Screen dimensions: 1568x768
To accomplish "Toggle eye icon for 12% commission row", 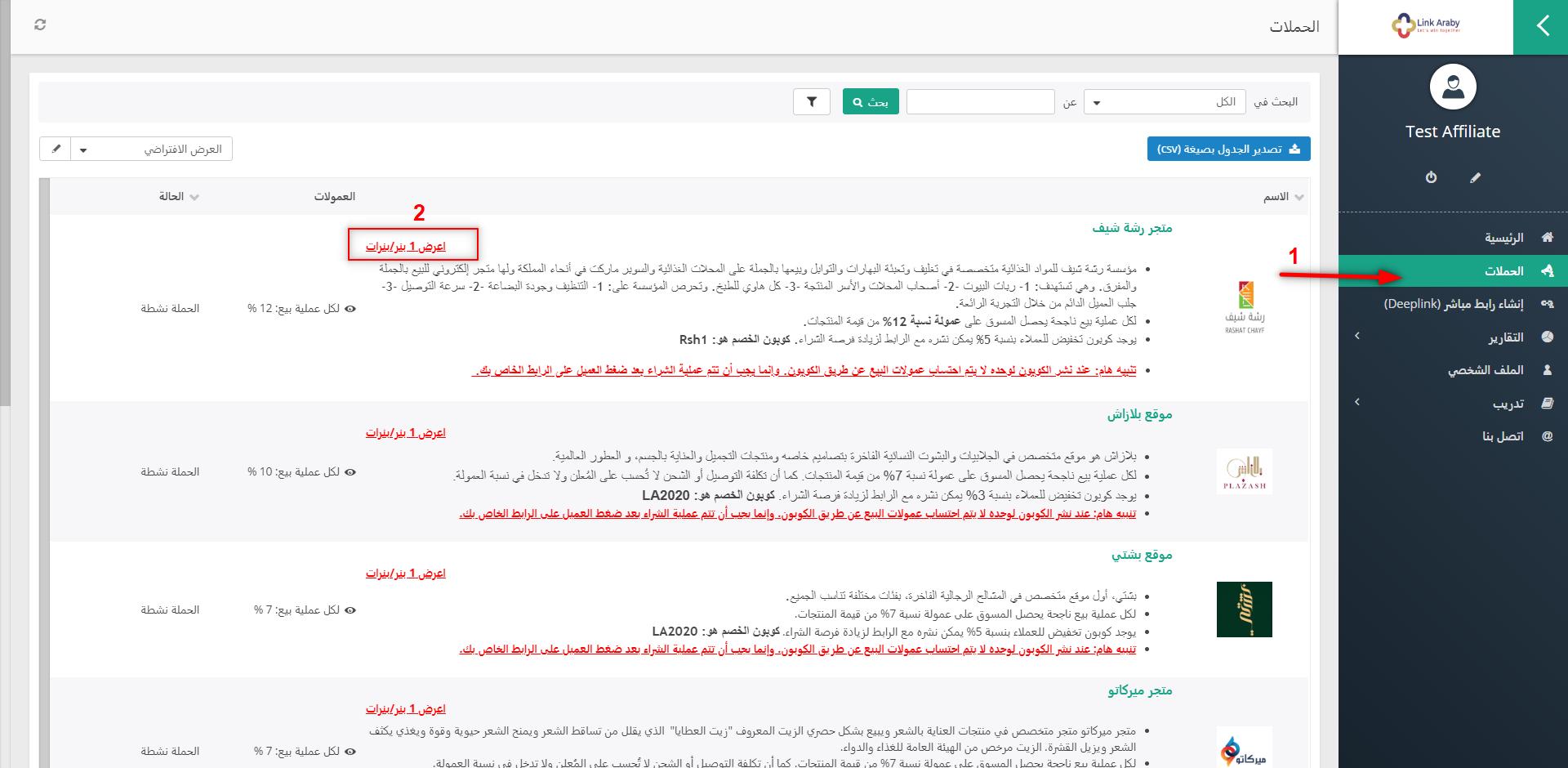I will click(350, 309).
